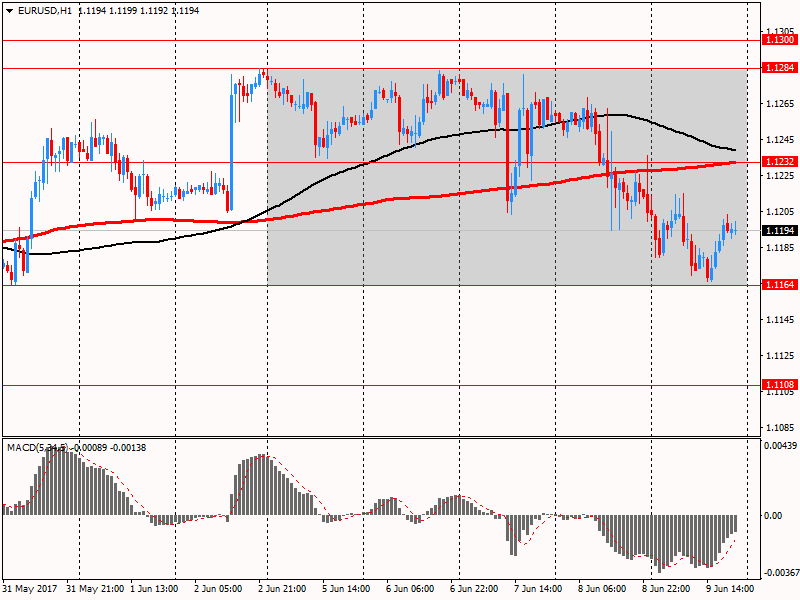
Task: Click the 9 Jun 14:00 time label
Action: click(x=730, y=589)
